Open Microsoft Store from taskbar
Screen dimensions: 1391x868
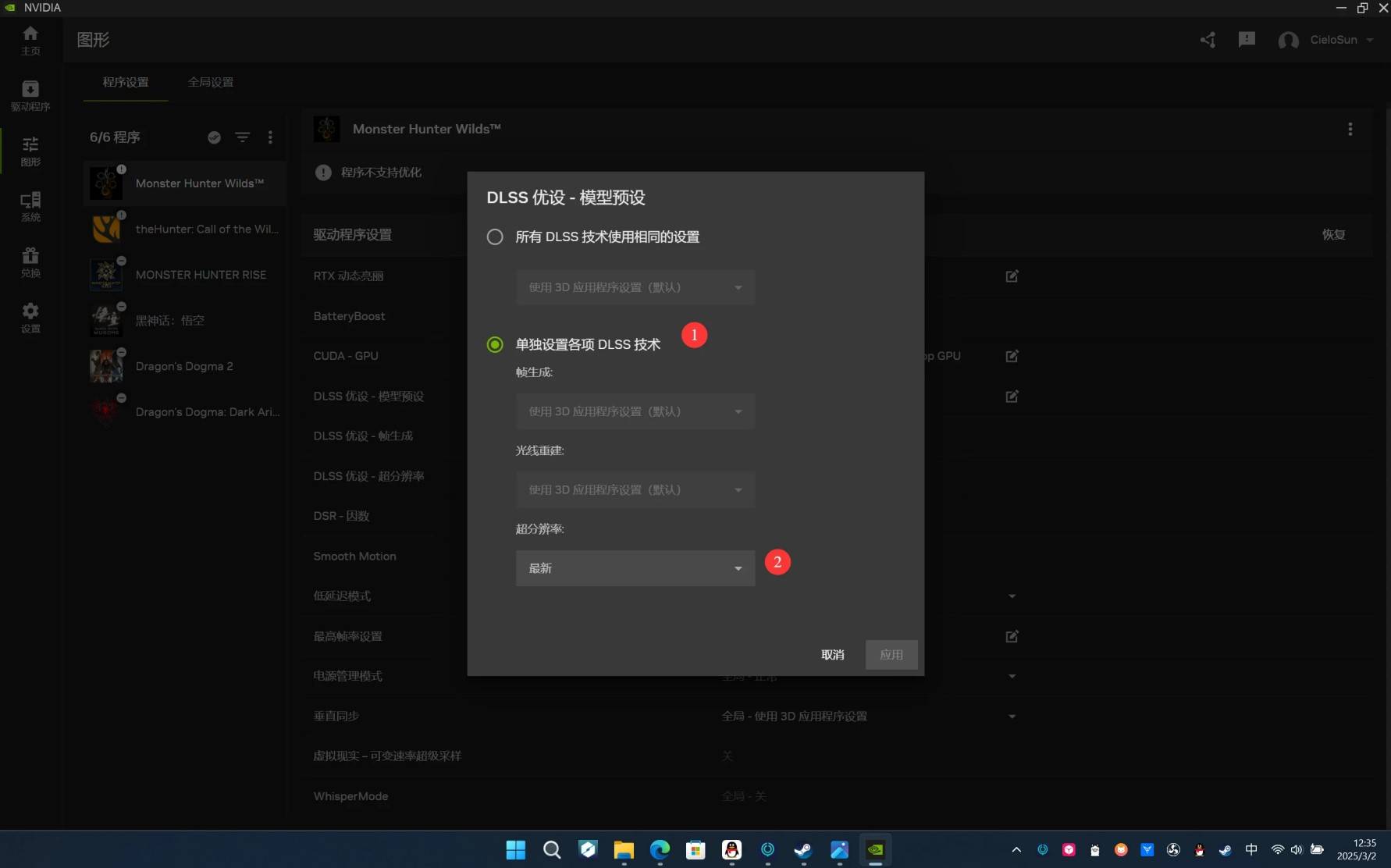click(x=695, y=850)
